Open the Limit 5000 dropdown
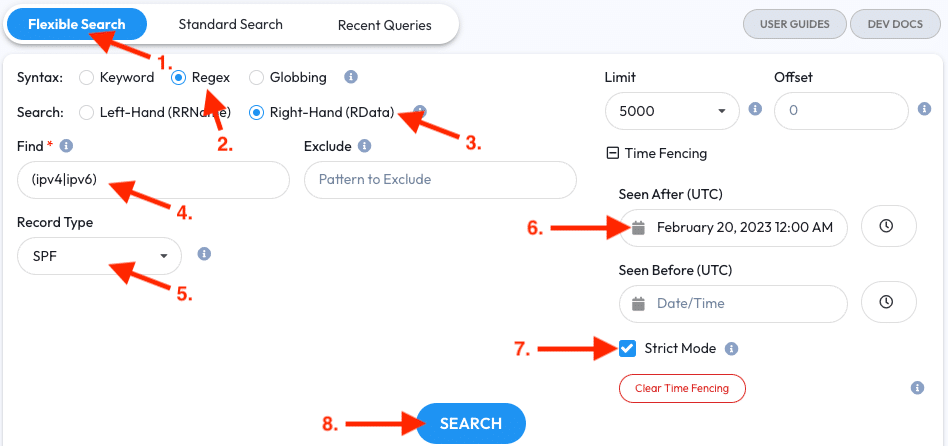Image resolution: width=948 pixels, height=446 pixels. pos(672,111)
